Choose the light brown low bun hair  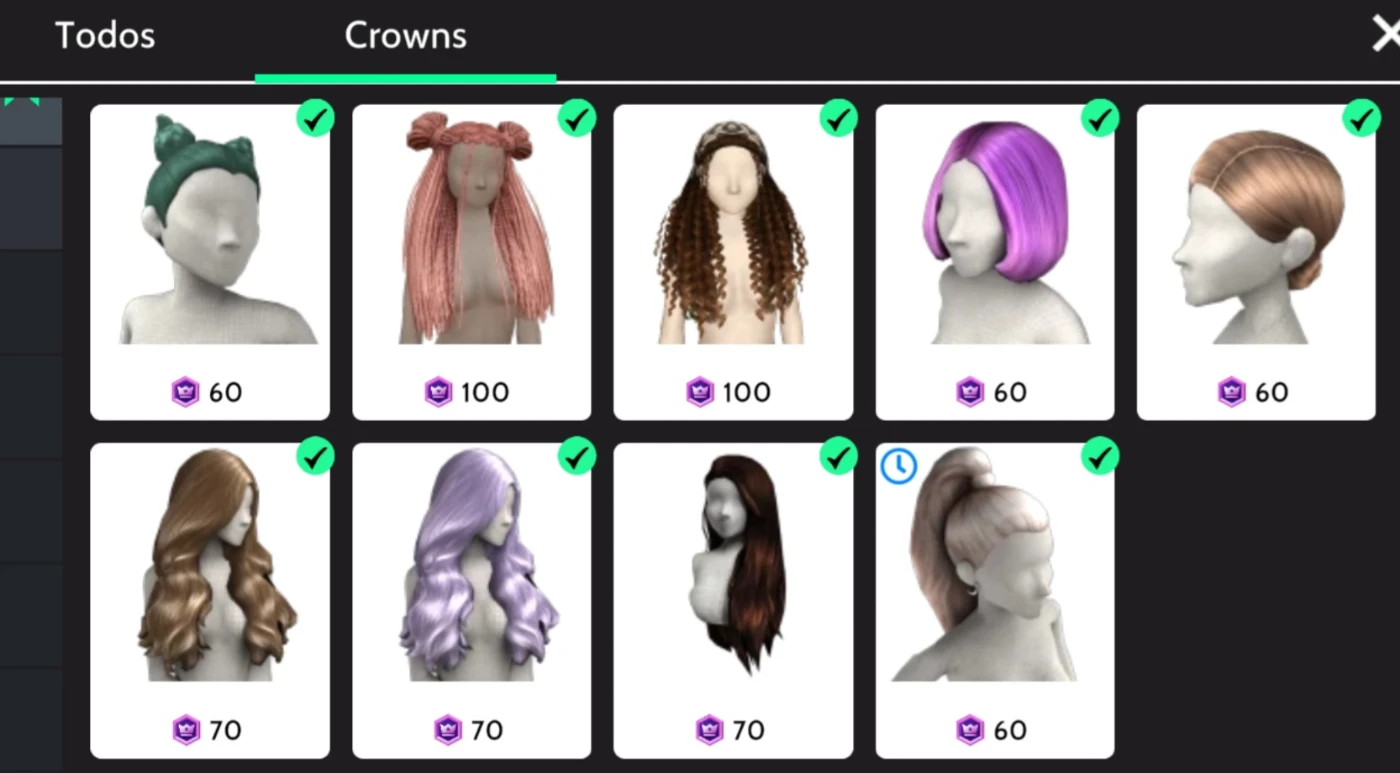tap(1256, 262)
